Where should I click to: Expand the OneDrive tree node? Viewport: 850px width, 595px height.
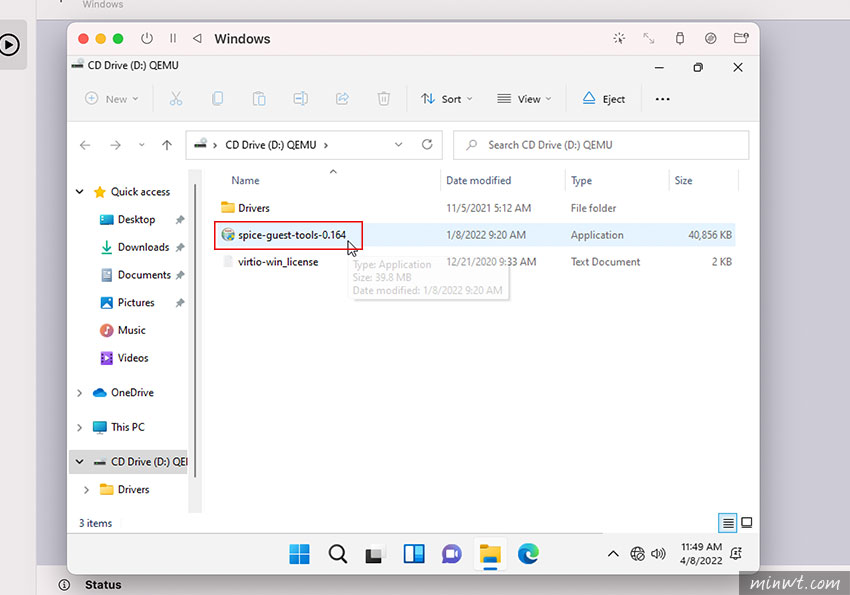click(x=79, y=393)
